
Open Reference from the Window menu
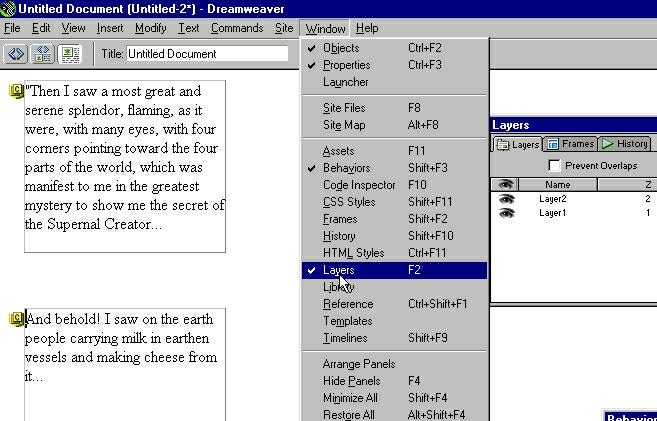pos(394,304)
